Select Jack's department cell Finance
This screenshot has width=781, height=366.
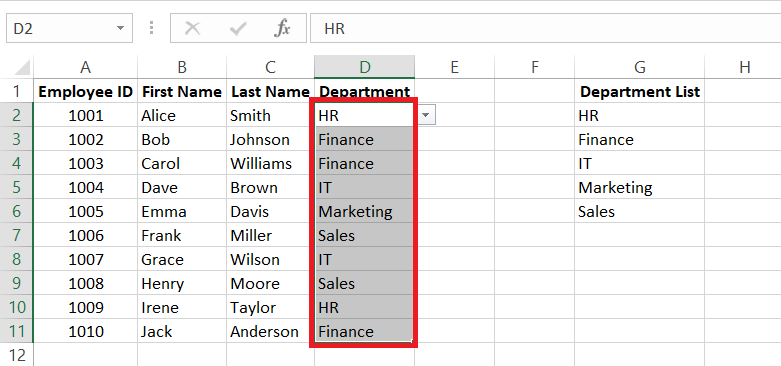click(x=365, y=331)
